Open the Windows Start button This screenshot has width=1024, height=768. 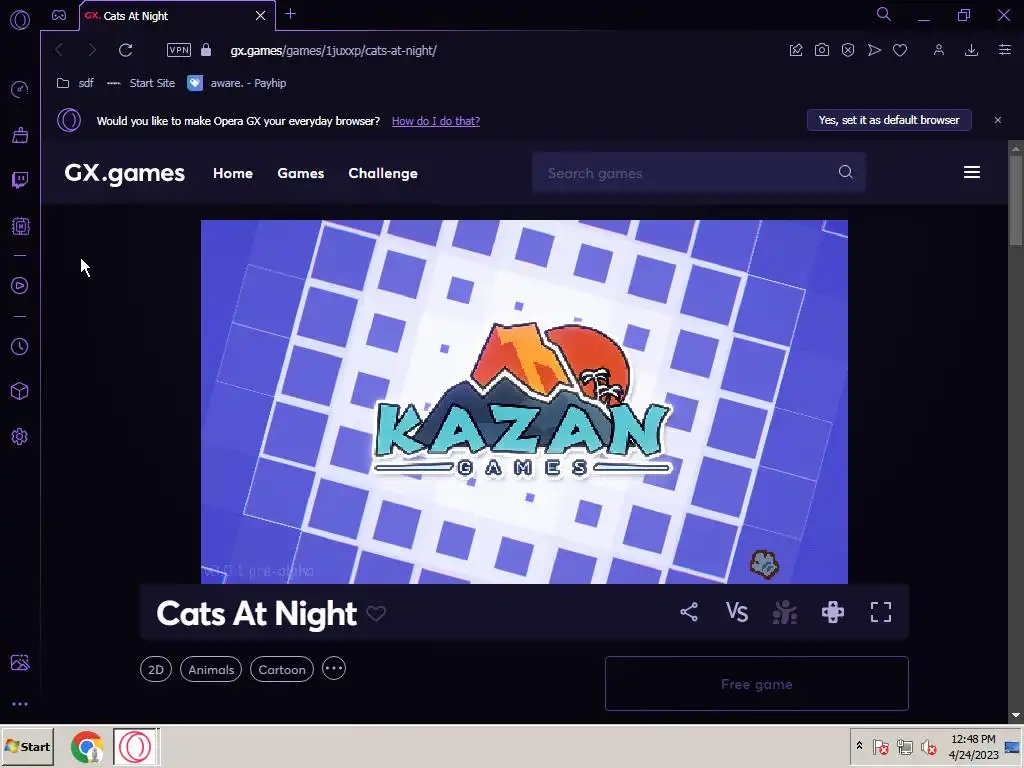coord(27,746)
